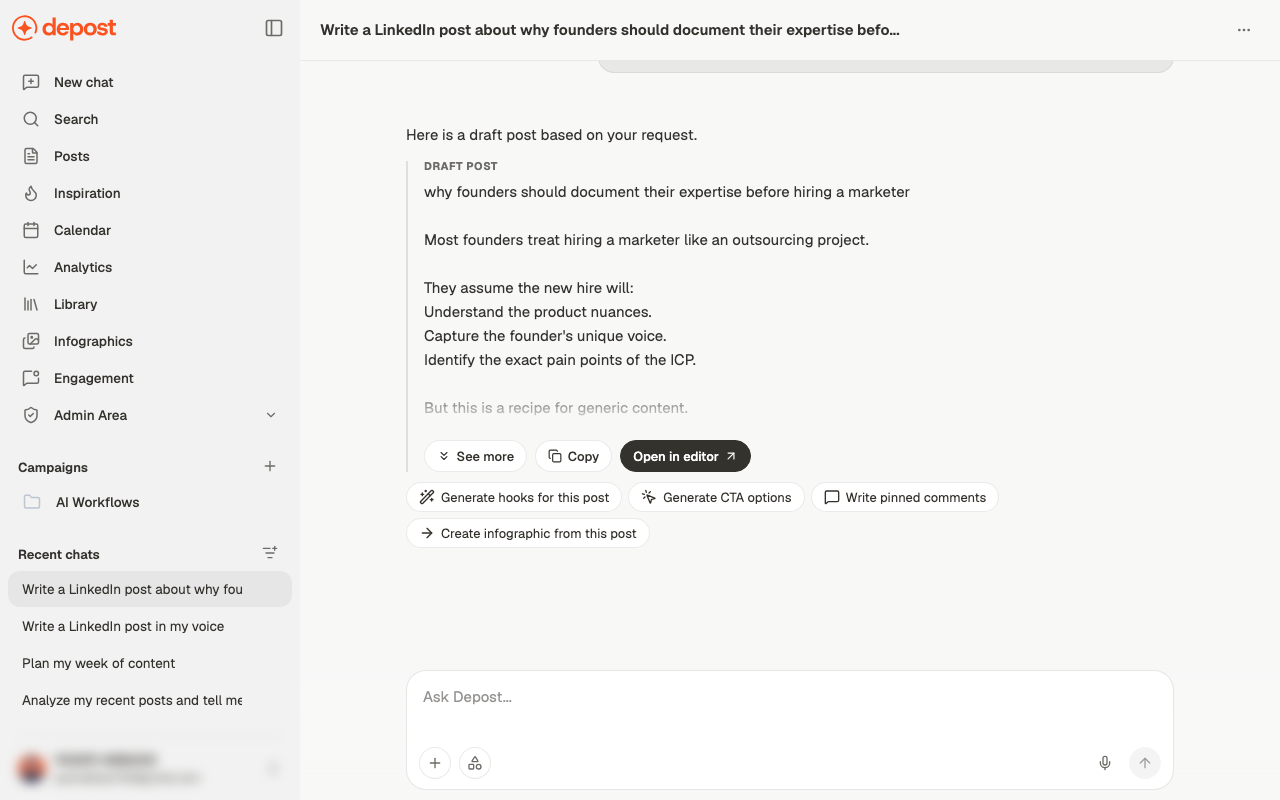Click the plus attachment icon in chat box
The width and height of the screenshot is (1280, 800).
point(435,763)
